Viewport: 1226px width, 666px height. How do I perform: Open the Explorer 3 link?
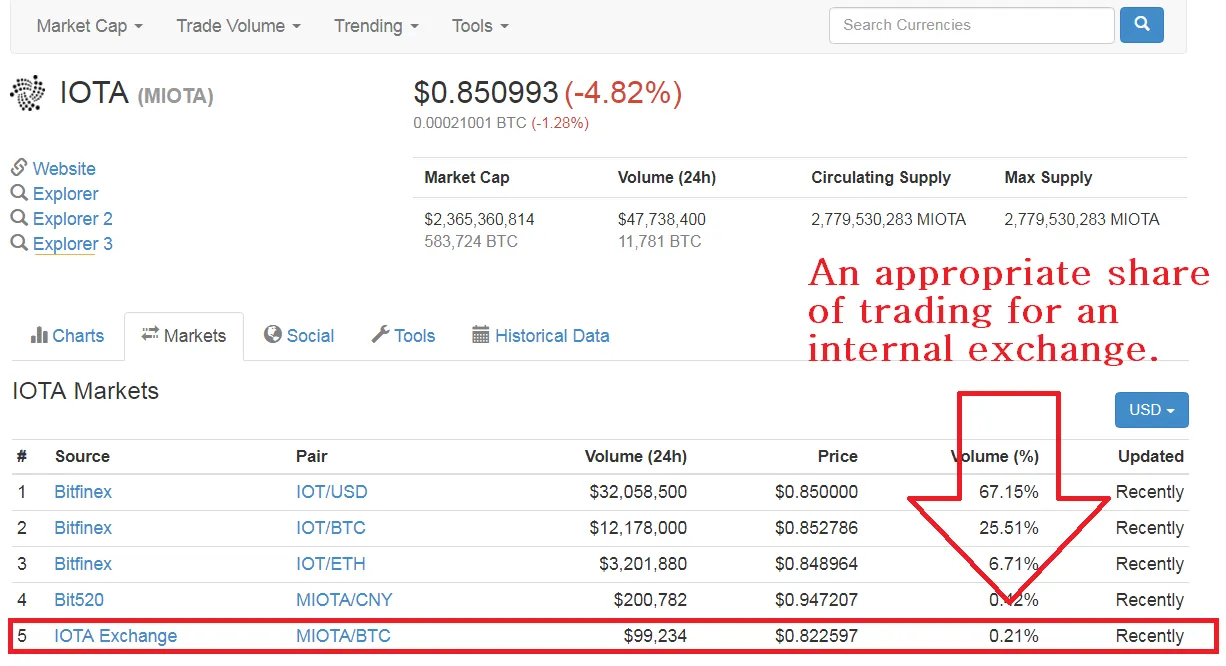[x=72, y=243]
